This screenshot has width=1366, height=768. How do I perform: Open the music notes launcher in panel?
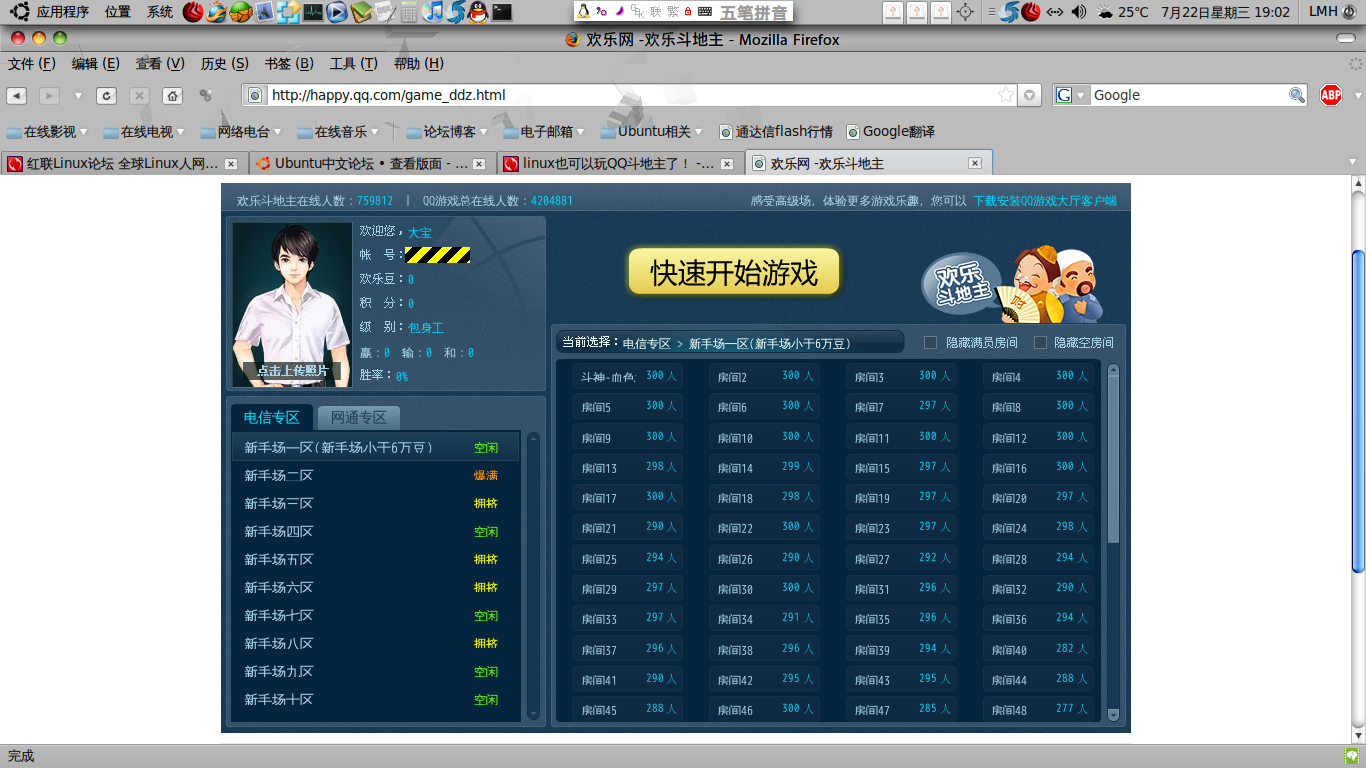pyautogui.click(x=432, y=12)
